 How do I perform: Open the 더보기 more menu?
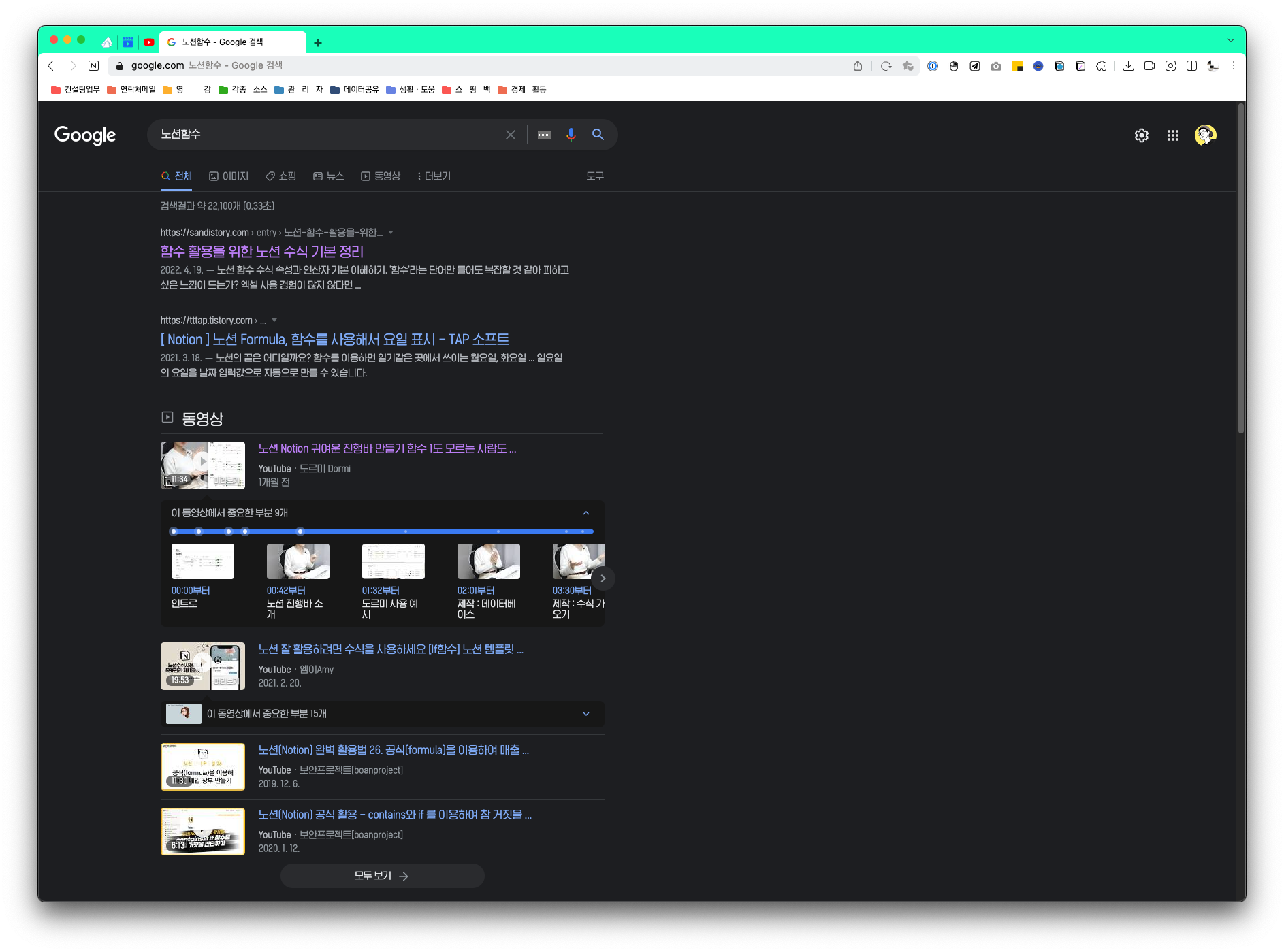coord(434,176)
